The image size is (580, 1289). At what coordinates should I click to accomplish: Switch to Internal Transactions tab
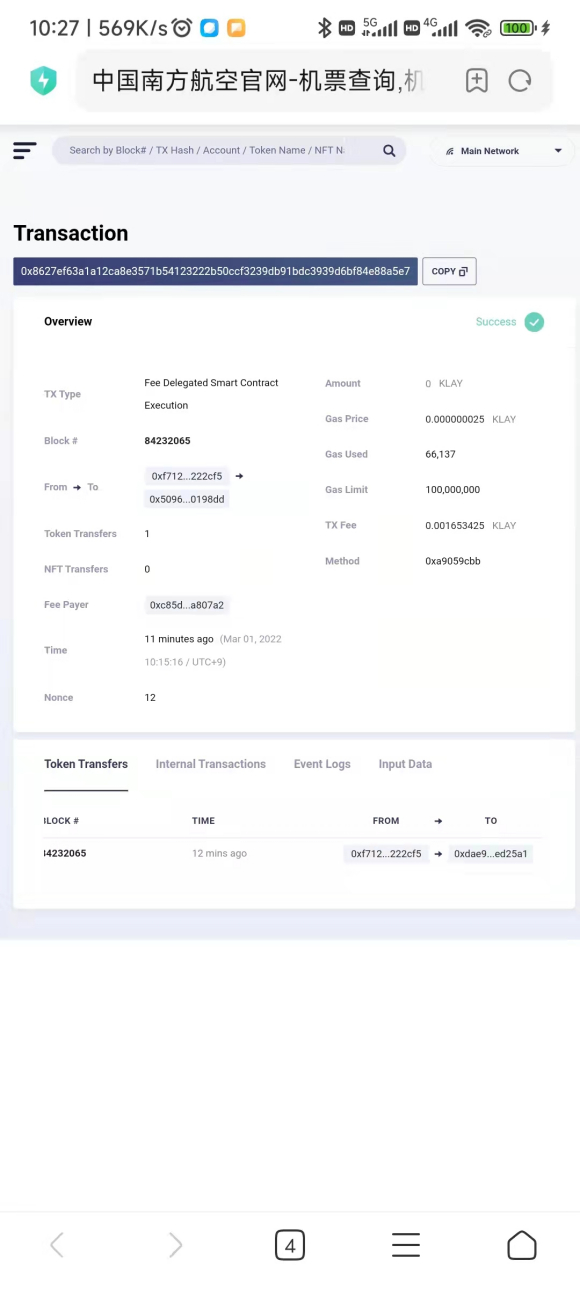point(211,764)
